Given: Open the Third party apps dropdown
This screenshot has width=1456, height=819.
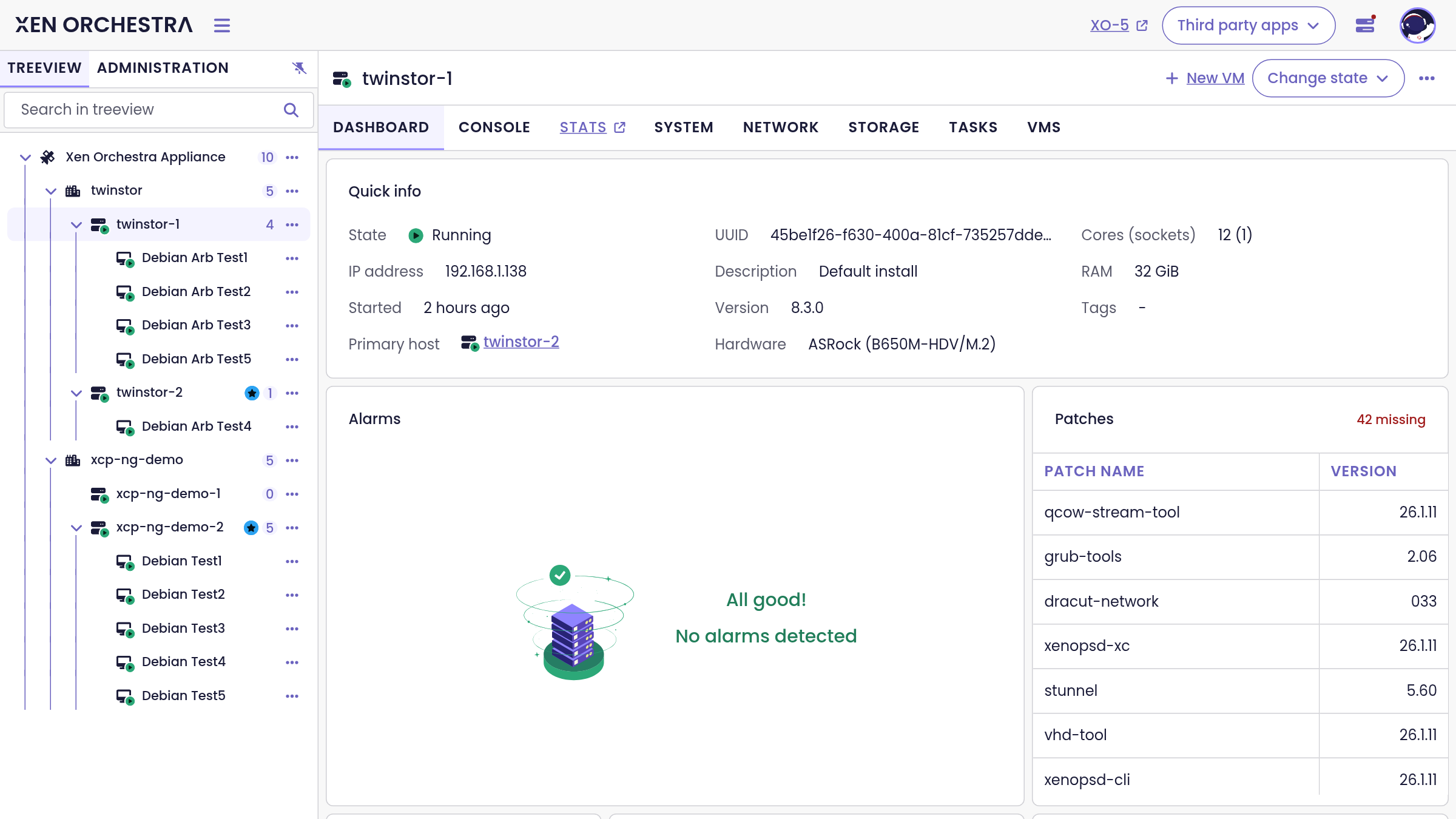Looking at the screenshot, I should [1249, 25].
